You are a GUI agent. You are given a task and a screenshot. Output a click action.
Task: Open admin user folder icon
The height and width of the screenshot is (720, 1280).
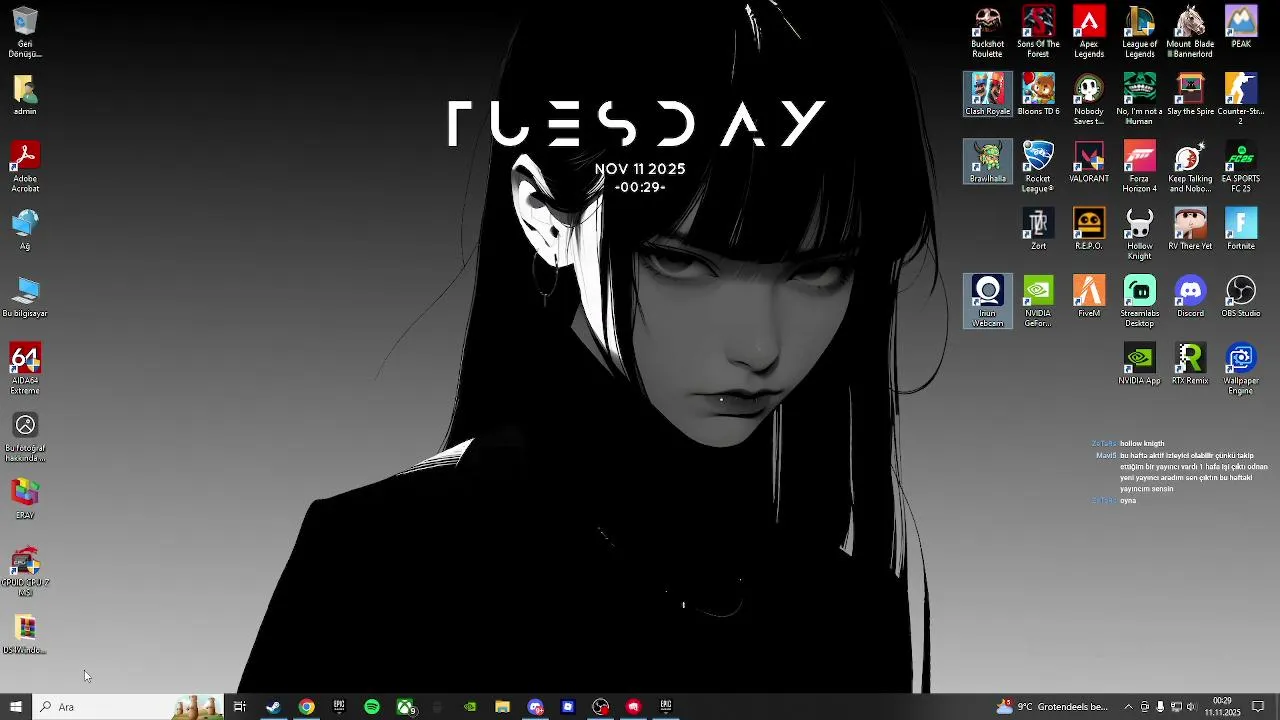tap(25, 94)
